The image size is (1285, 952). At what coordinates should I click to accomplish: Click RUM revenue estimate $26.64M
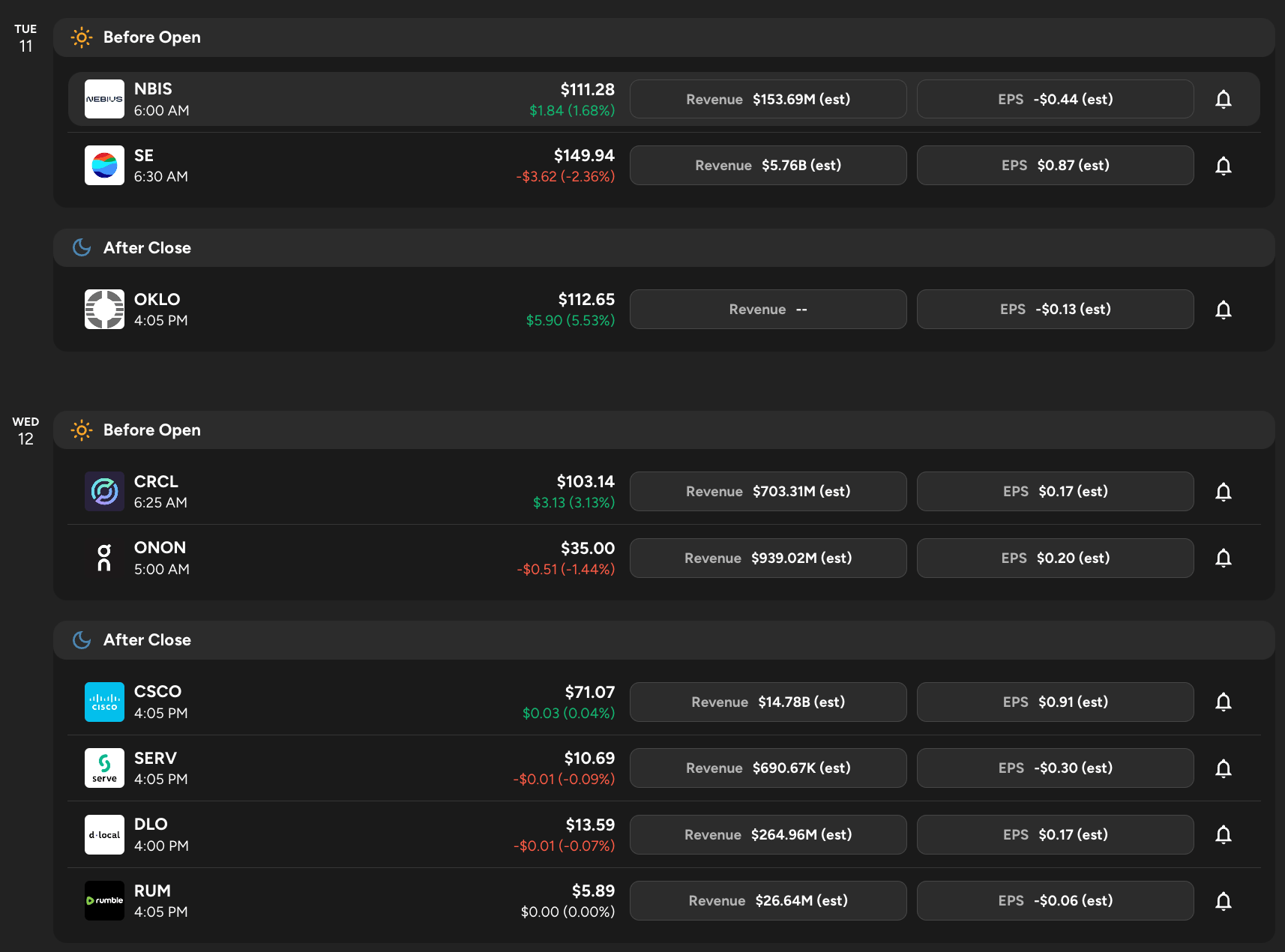pyautogui.click(x=768, y=901)
